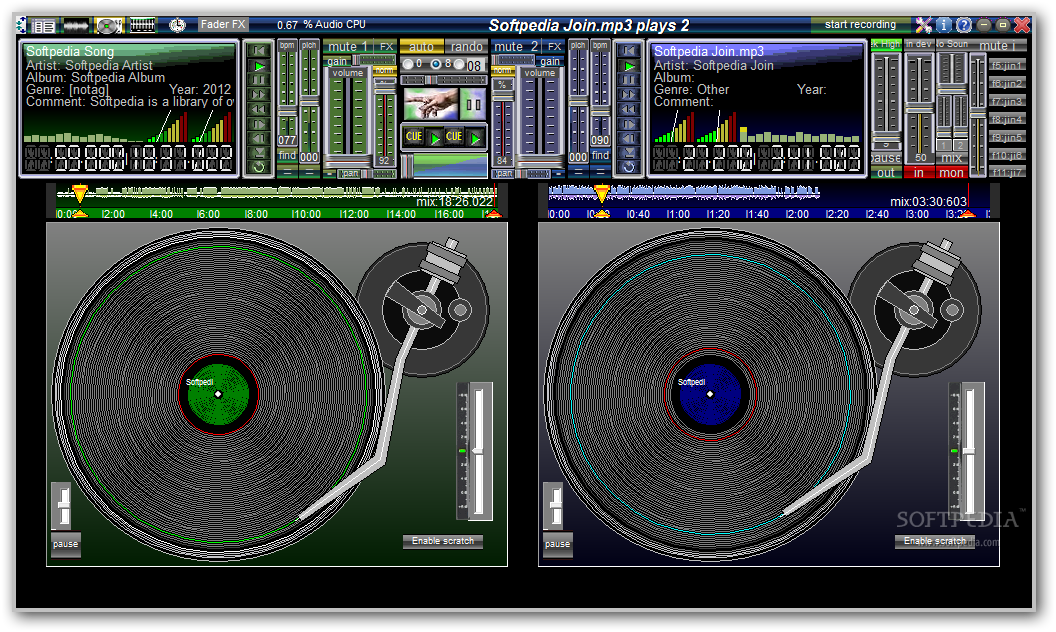Toggle mute 1
Image resolution: width=1056 pixels, height=632 pixels.
(348, 46)
